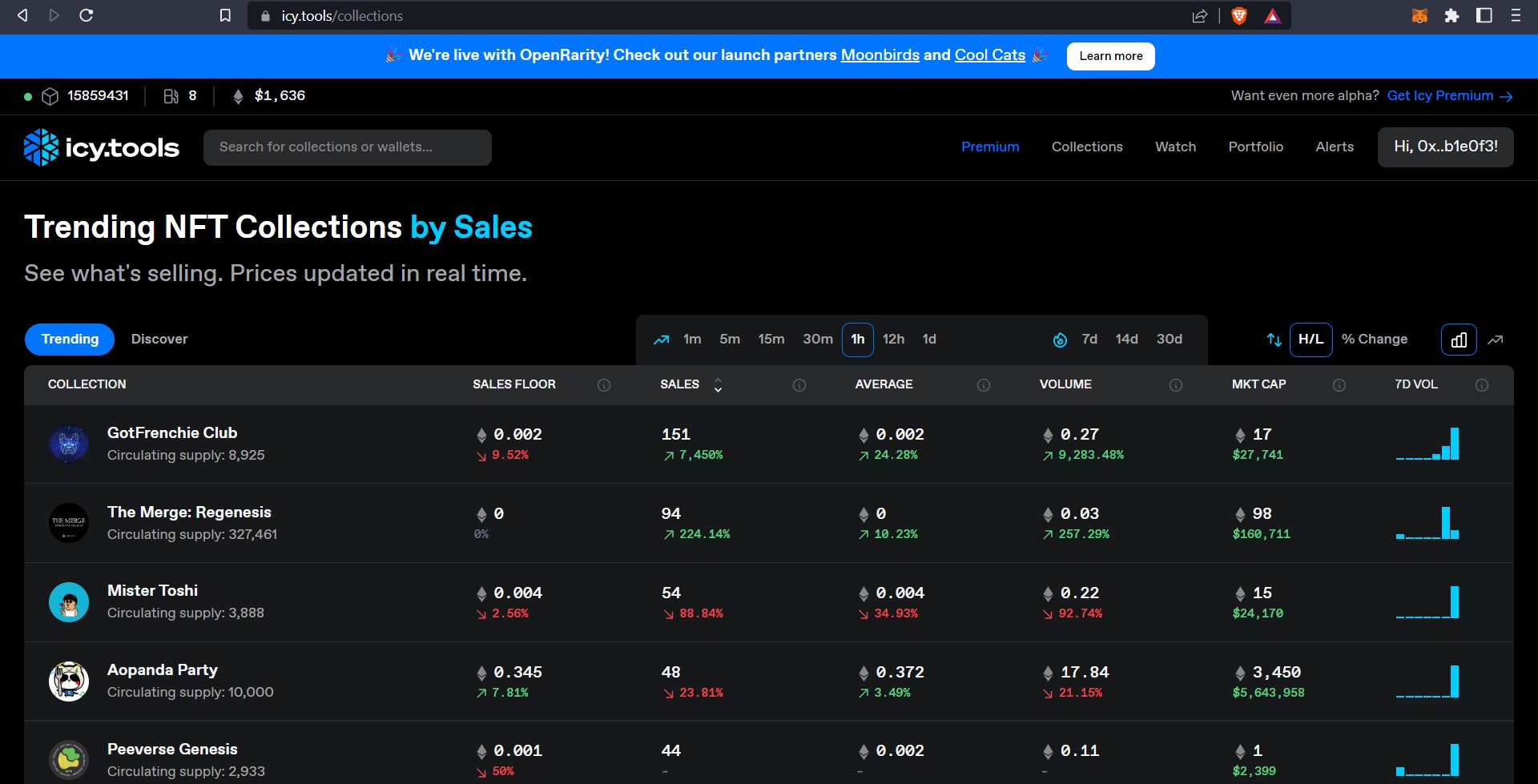Click the block number cube icon
Image resolution: width=1538 pixels, height=784 pixels.
click(50, 96)
